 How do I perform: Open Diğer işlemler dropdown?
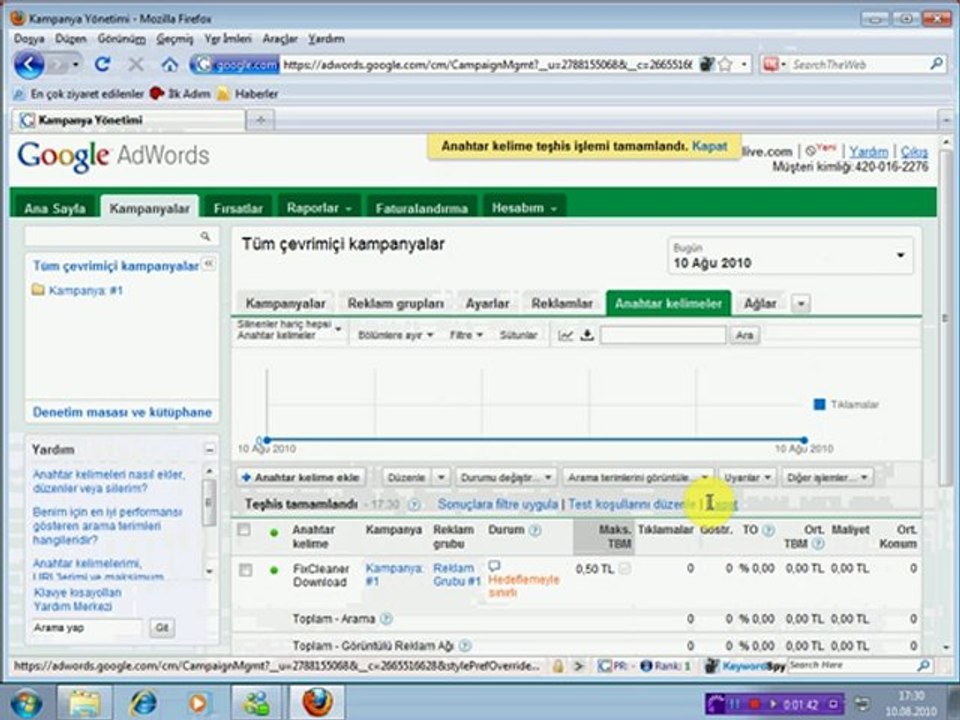tap(827, 477)
